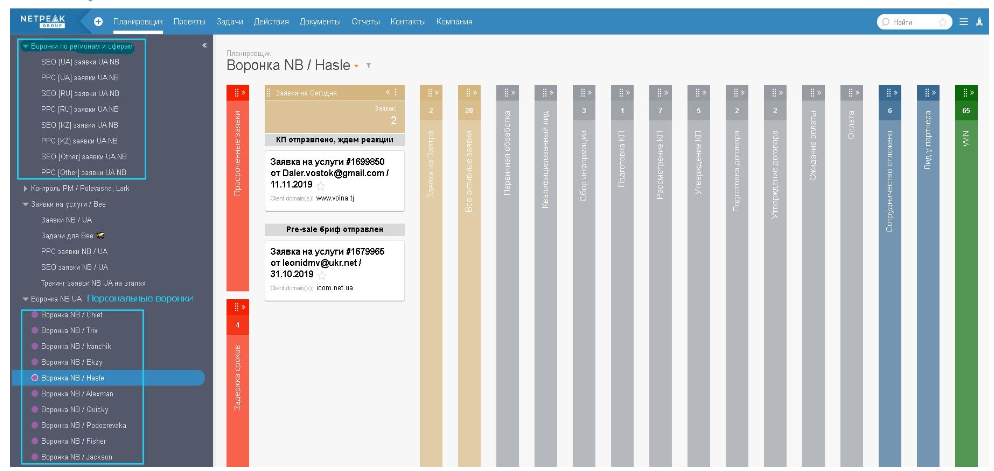This screenshot has height=471, width=994.
Task: Select SEO [RU] заявки UA NB
Action: [x=80, y=93]
